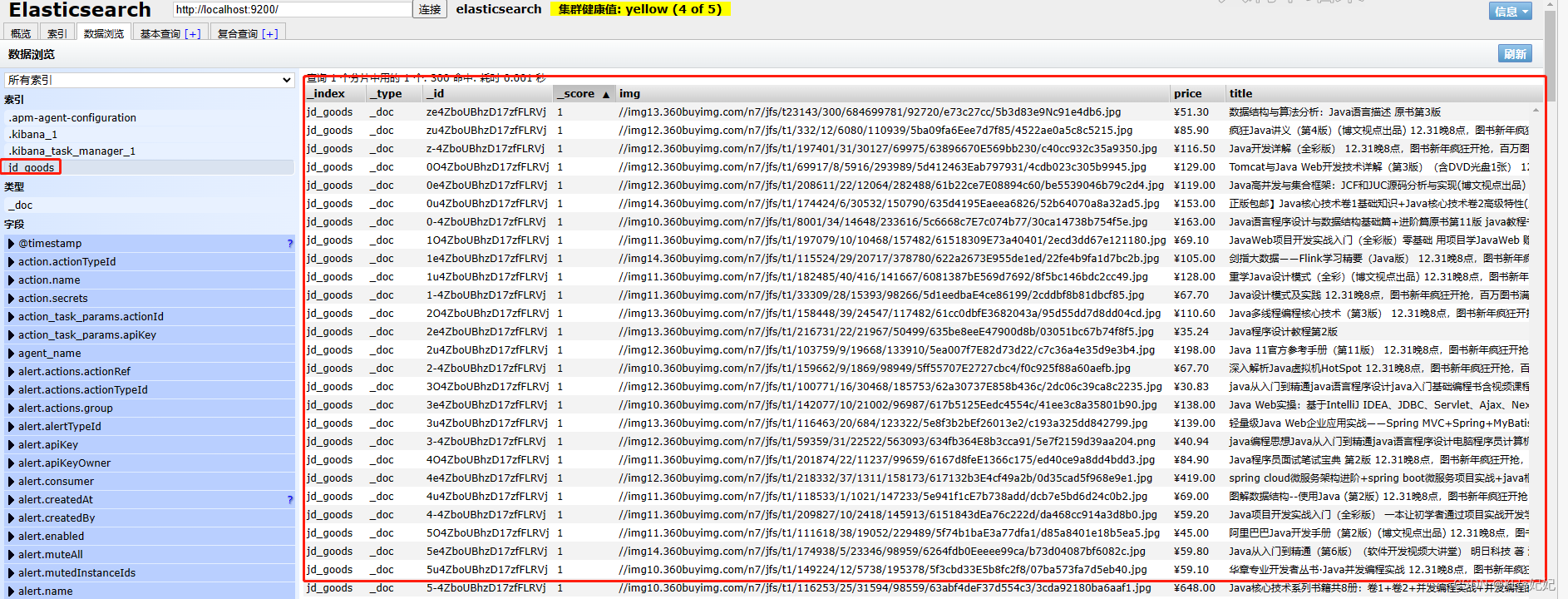Open the 信息 dropdown menu
The image size is (1568, 599).
click(x=1511, y=11)
